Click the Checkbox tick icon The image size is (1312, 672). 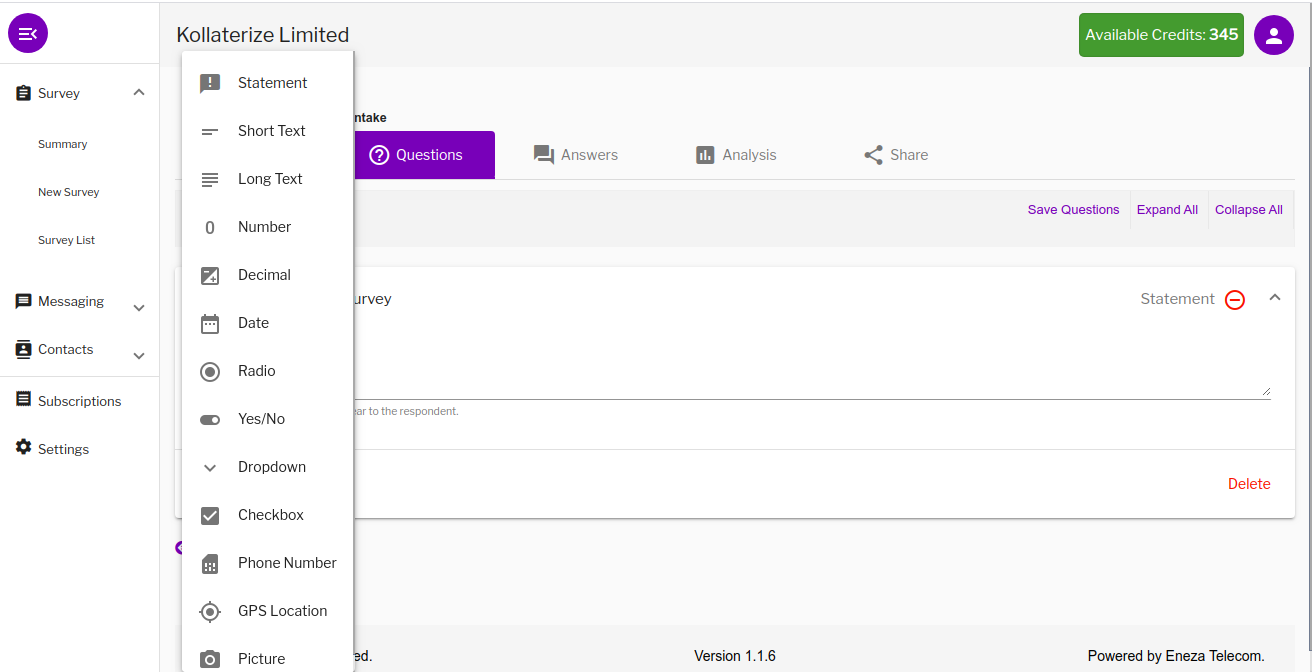click(210, 515)
